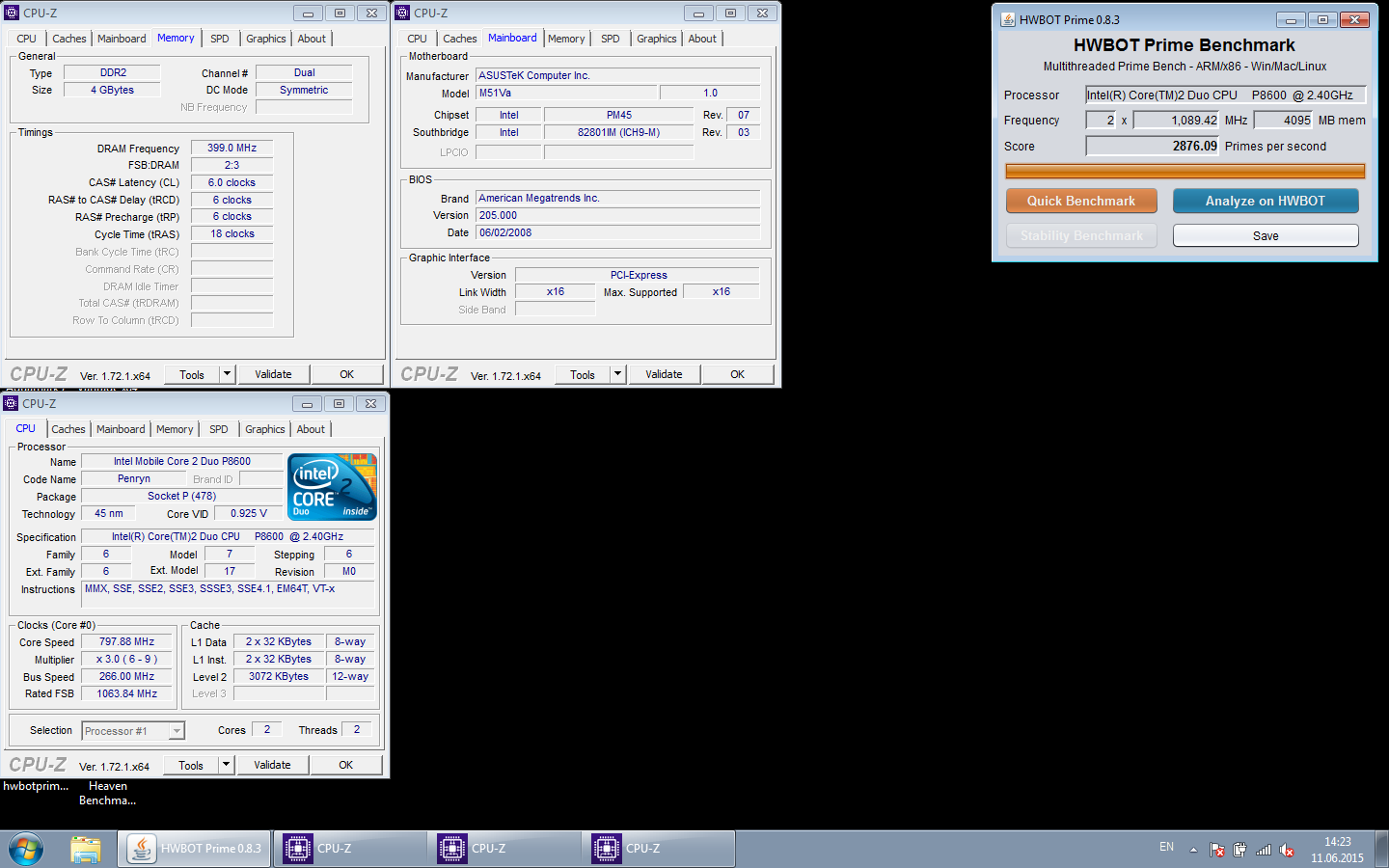Image resolution: width=1389 pixels, height=868 pixels.
Task: Select SPD tab in Memory CPU-Z window
Action: [220, 39]
